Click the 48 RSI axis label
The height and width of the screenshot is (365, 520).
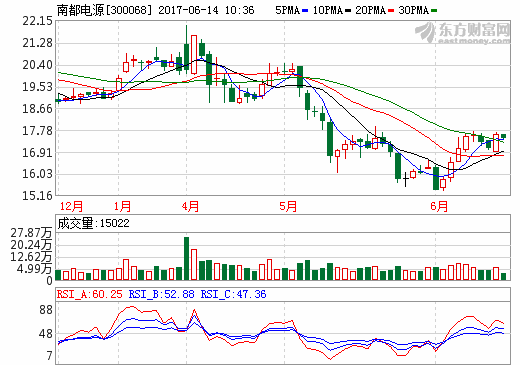point(46,334)
